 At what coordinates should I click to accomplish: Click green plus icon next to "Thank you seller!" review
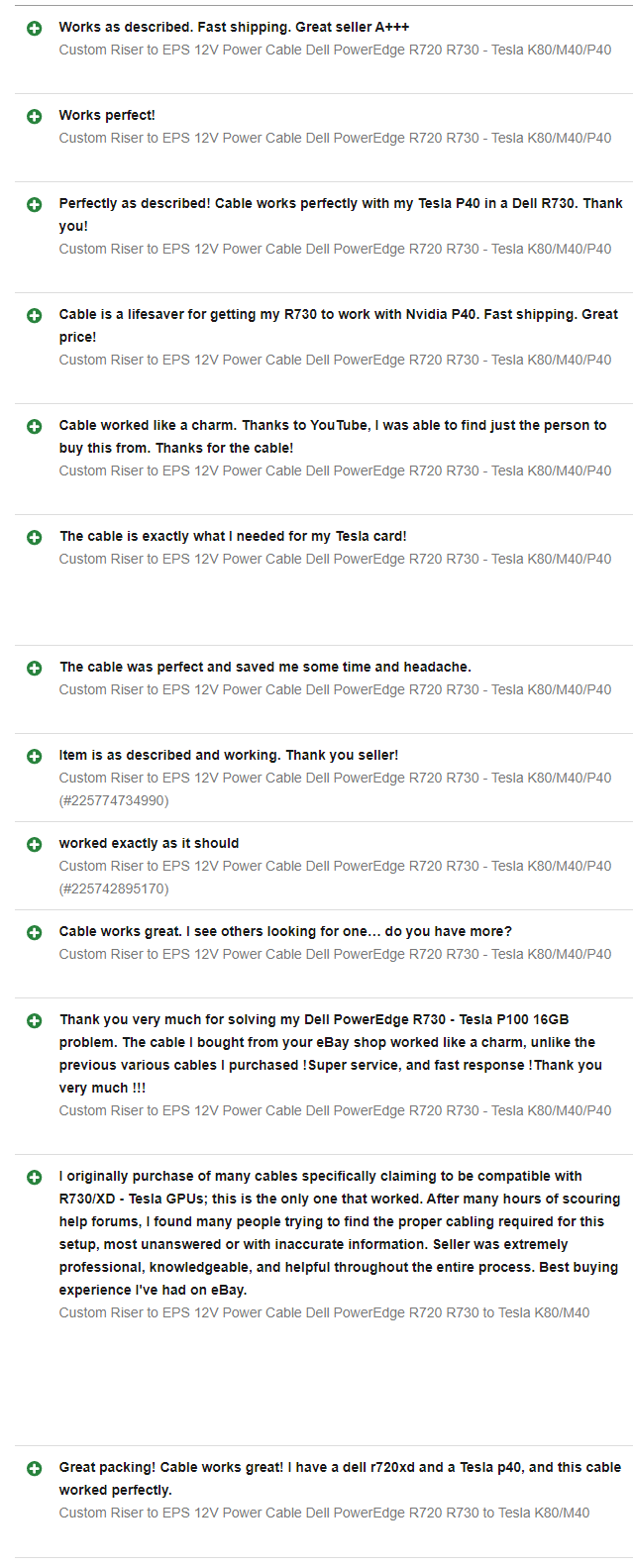coord(35,757)
